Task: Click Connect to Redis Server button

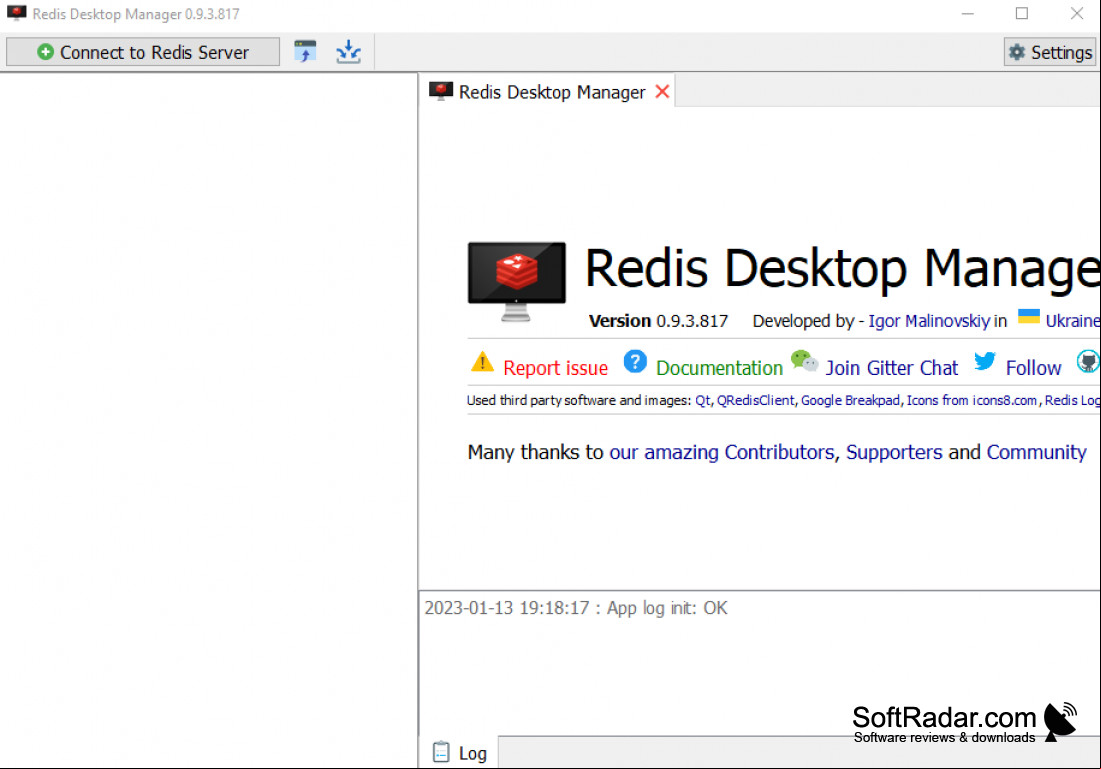Action: pos(143,52)
